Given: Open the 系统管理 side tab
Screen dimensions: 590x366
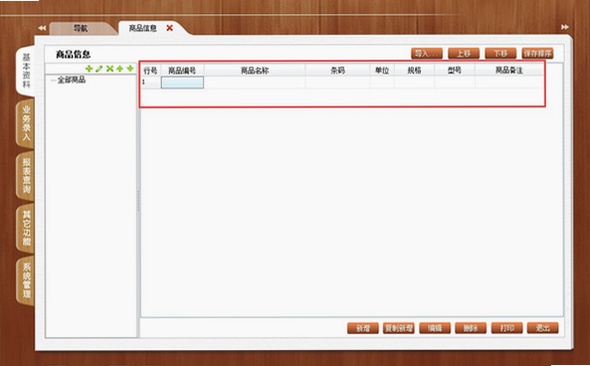Looking at the screenshot, I should (26, 280).
